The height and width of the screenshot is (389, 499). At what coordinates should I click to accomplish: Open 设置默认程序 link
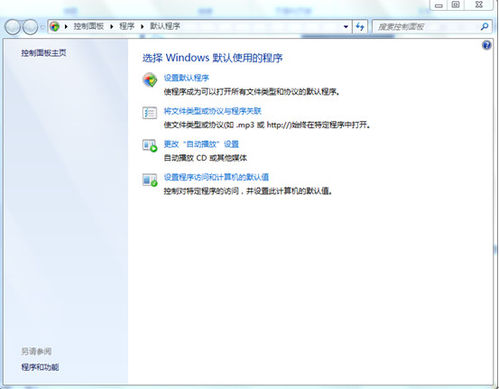tap(186, 78)
